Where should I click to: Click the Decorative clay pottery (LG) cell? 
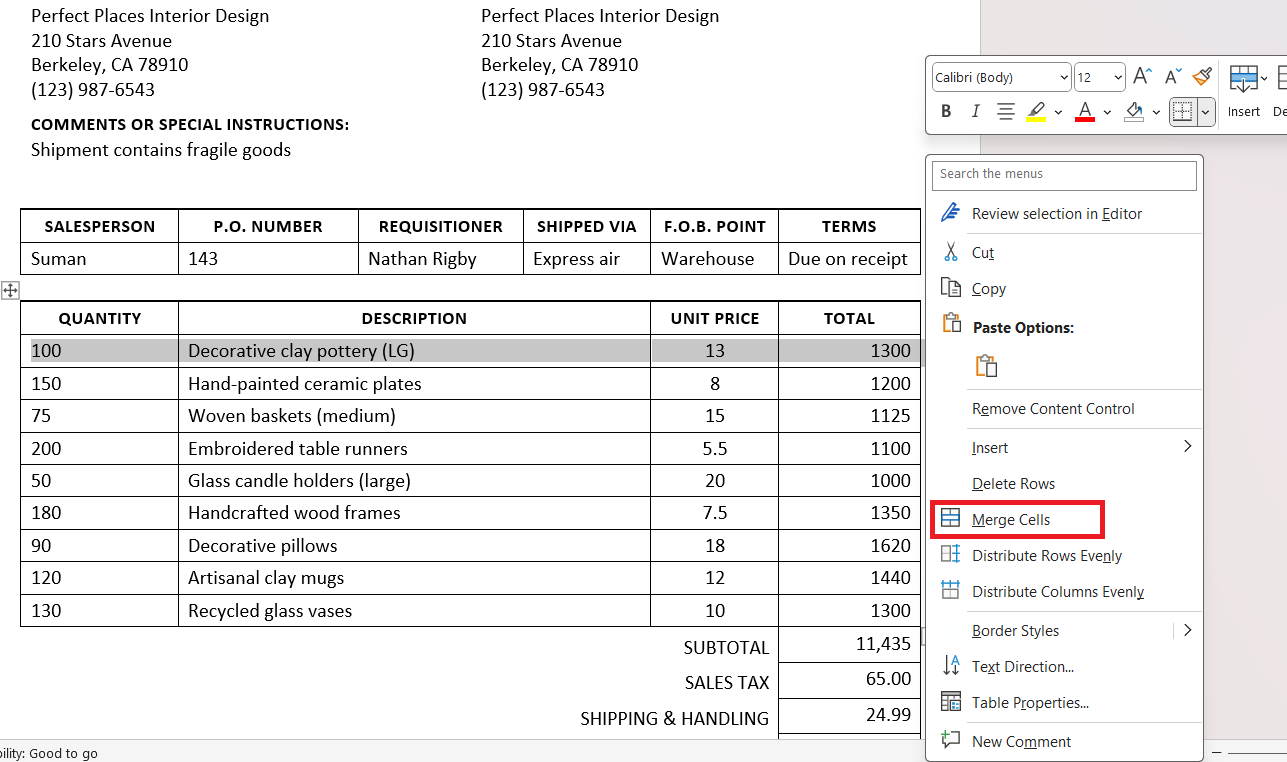[x=414, y=351]
